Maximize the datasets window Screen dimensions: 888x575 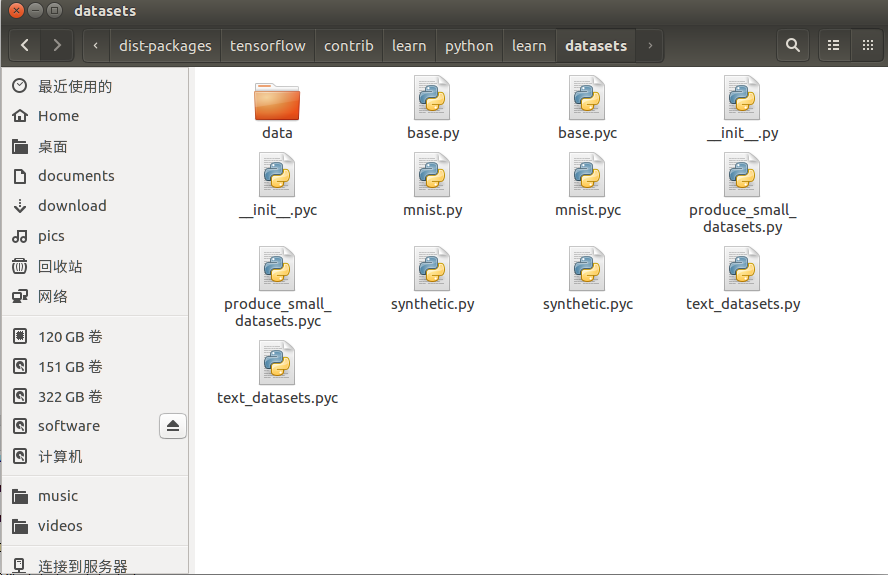coord(54,10)
